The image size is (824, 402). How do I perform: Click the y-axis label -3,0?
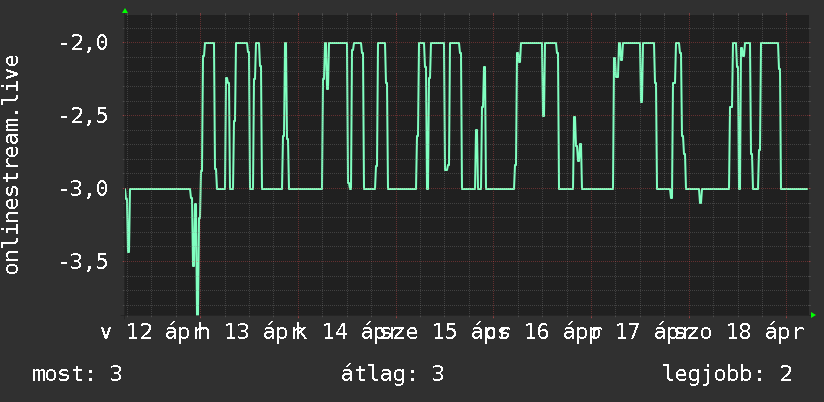point(83,189)
